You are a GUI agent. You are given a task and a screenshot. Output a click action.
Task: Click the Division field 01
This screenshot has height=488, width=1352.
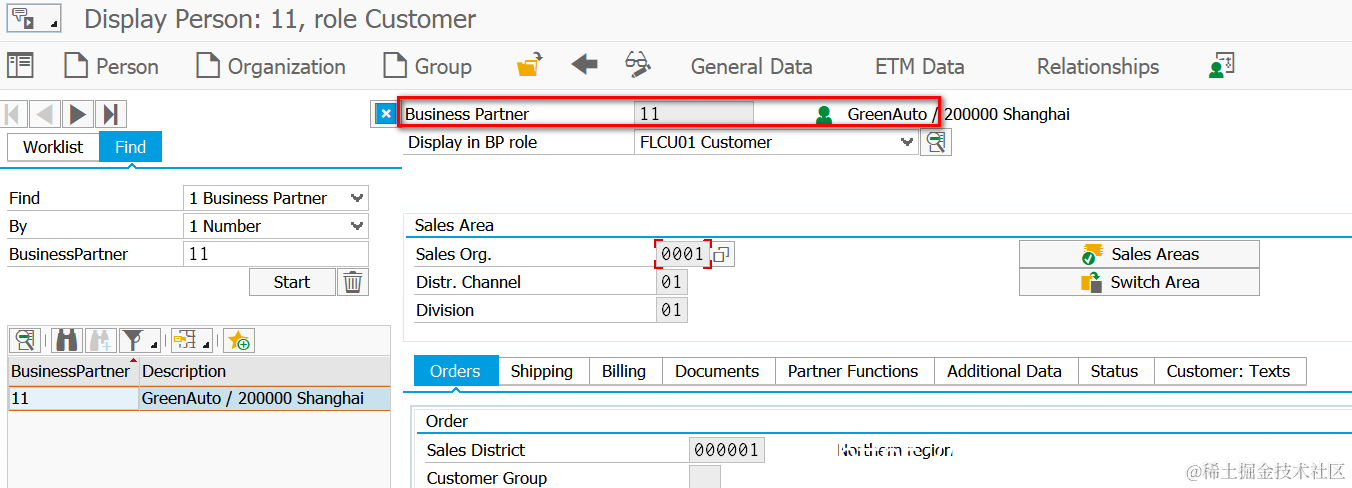coord(672,310)
